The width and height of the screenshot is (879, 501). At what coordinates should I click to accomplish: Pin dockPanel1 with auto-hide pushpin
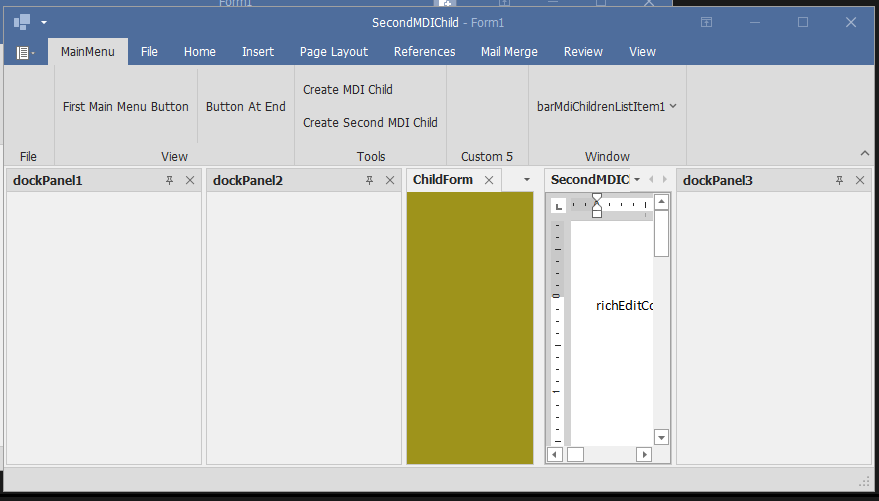pos(169,180)
